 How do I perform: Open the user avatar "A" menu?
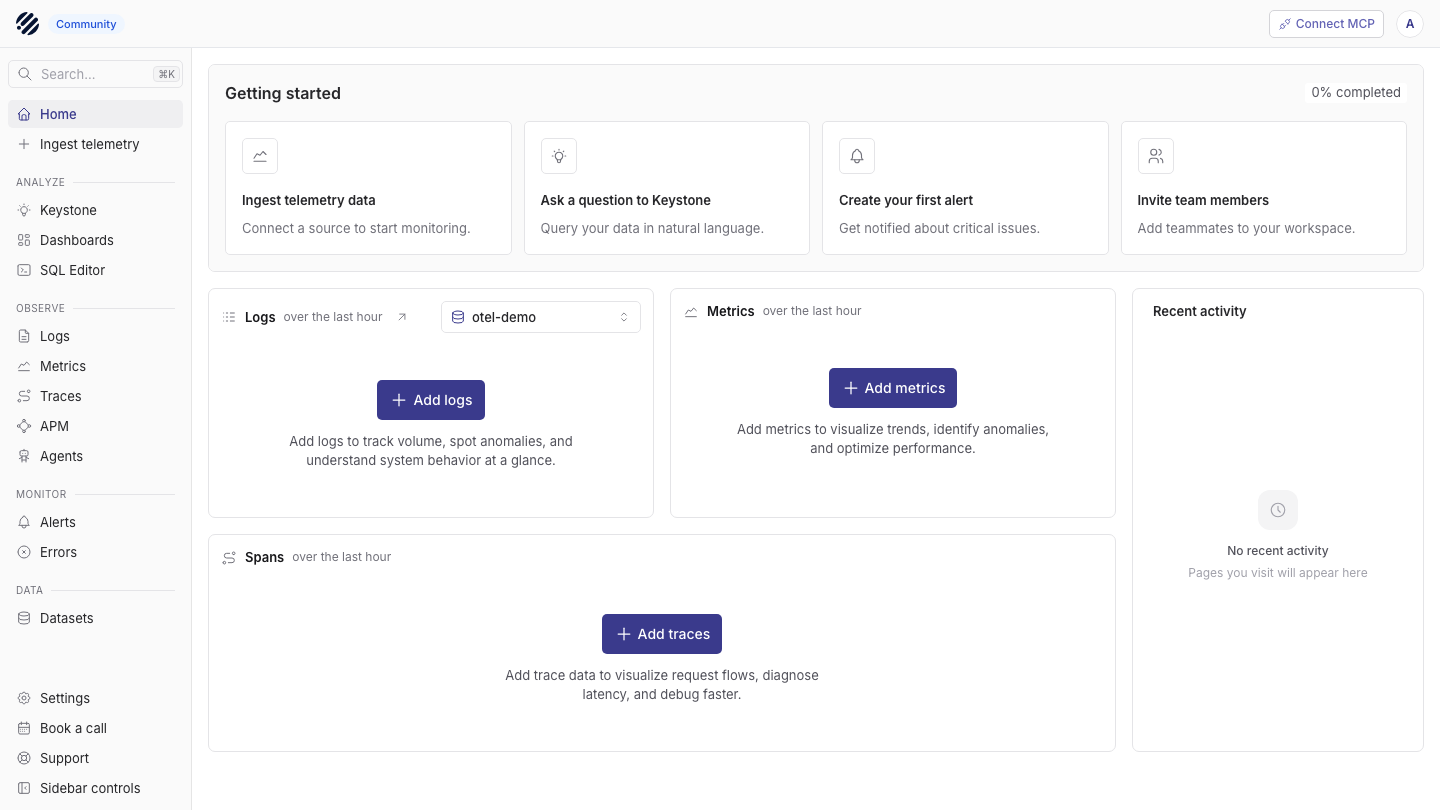(x=1410, y=24)
